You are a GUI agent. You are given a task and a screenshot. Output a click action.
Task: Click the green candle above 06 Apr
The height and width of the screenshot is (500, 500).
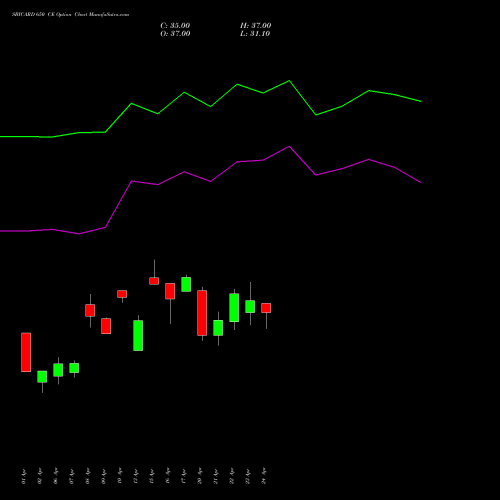pyautogui.click(x=58, y=370)
